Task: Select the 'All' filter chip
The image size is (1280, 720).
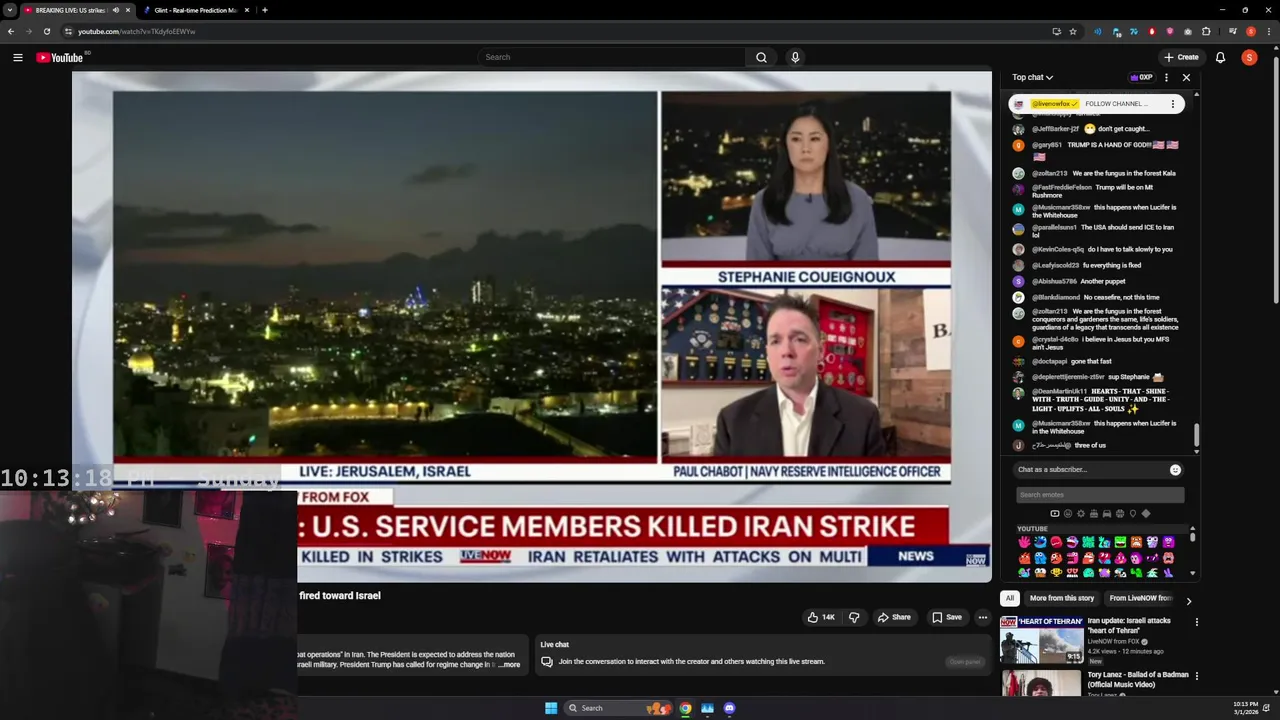Action: [x=1009, y=598]
